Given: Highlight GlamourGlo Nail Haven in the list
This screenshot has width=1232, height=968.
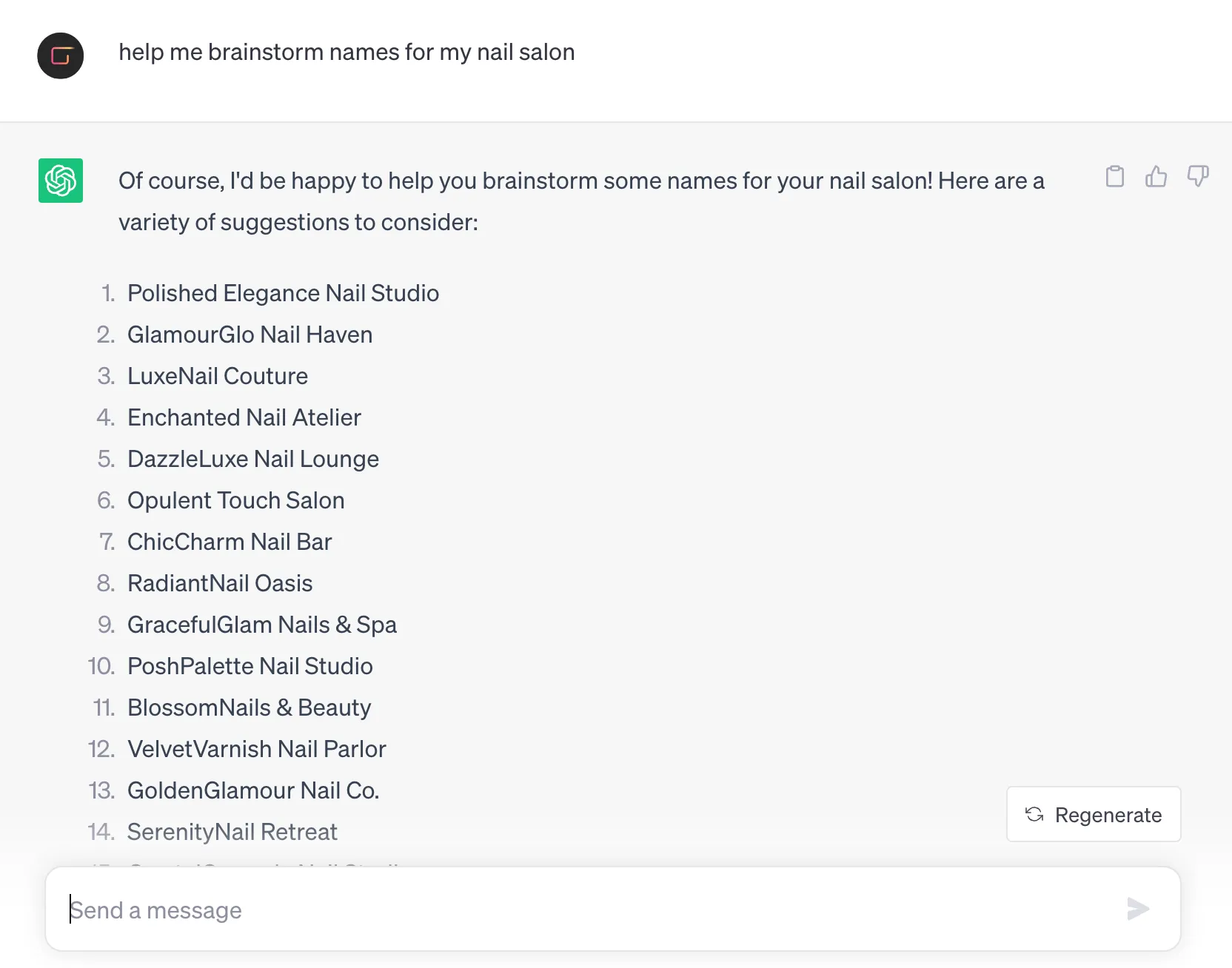Looking at the screenshot, I should coord(250,335).
